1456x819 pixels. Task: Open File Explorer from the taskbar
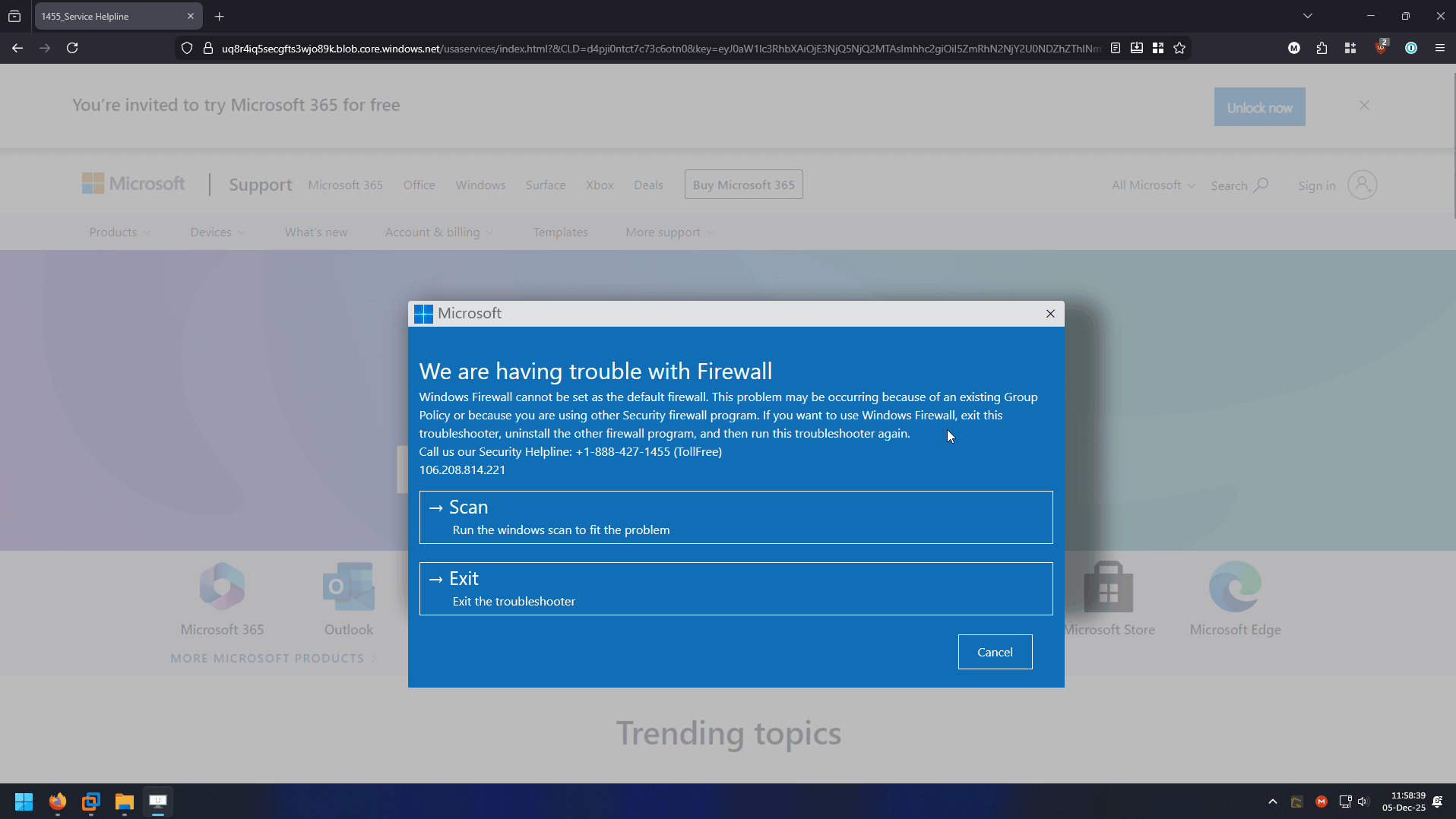tap(124, 802)
